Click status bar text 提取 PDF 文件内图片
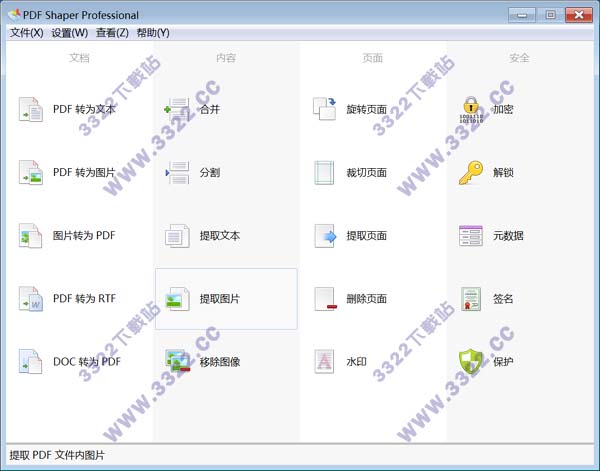 57,455
